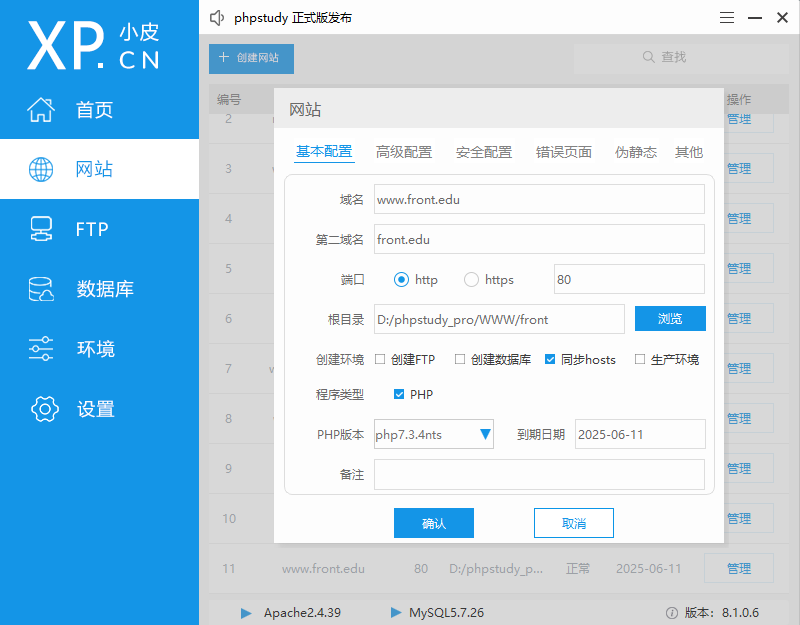This screenshot has width=800, height=625.
Task: Enable the 创建数据库 checkbox
Action: click(x=460, y=359)
